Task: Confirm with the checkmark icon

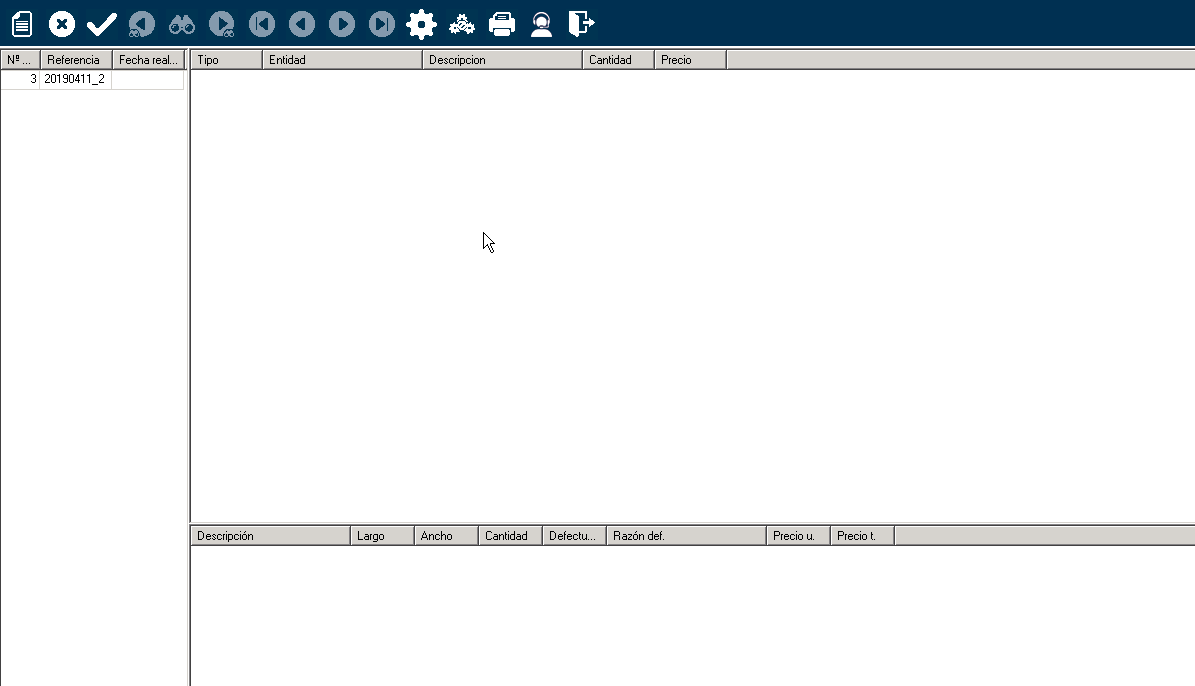Action: 102,24
